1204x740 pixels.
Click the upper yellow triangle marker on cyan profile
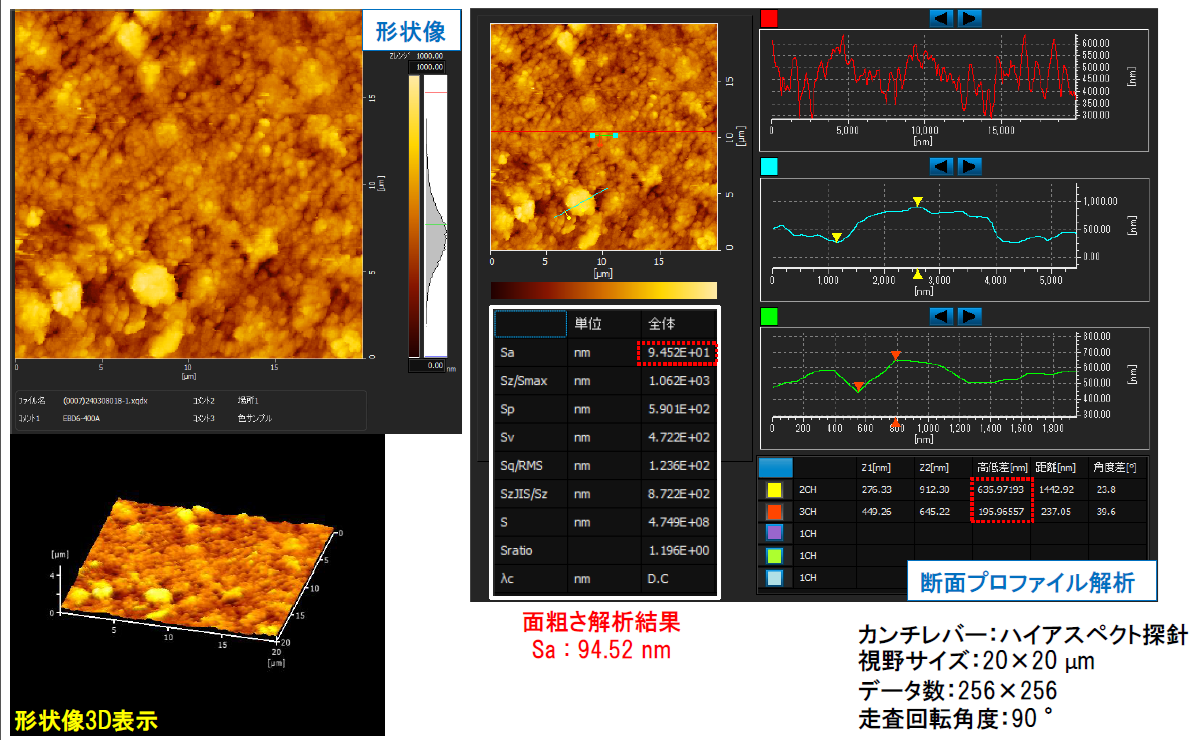click(917, 202)
